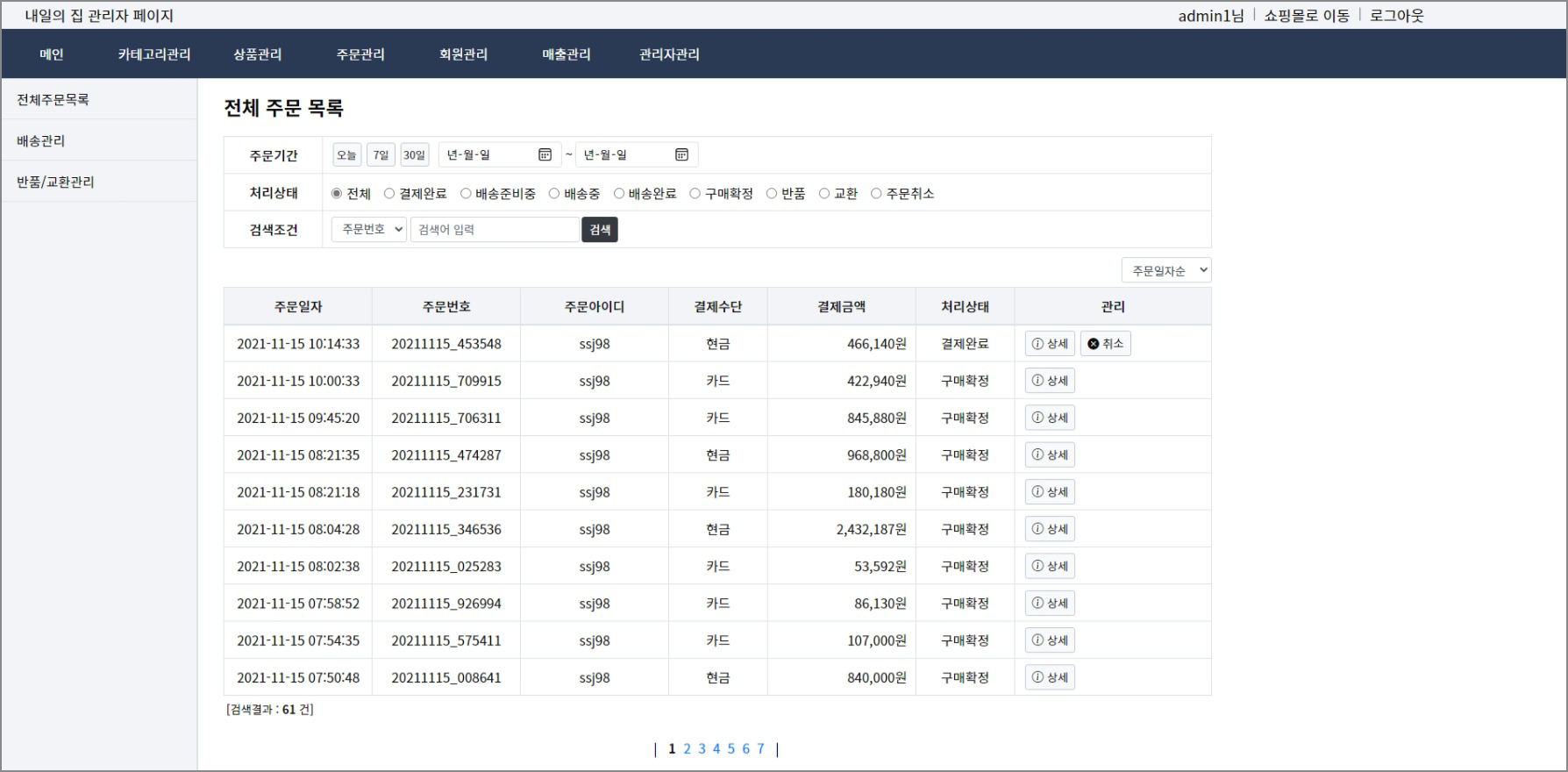Click the 내일의 집 관리자 페이지 title
The image size is (1568, 772).
(x=99, y=16)
